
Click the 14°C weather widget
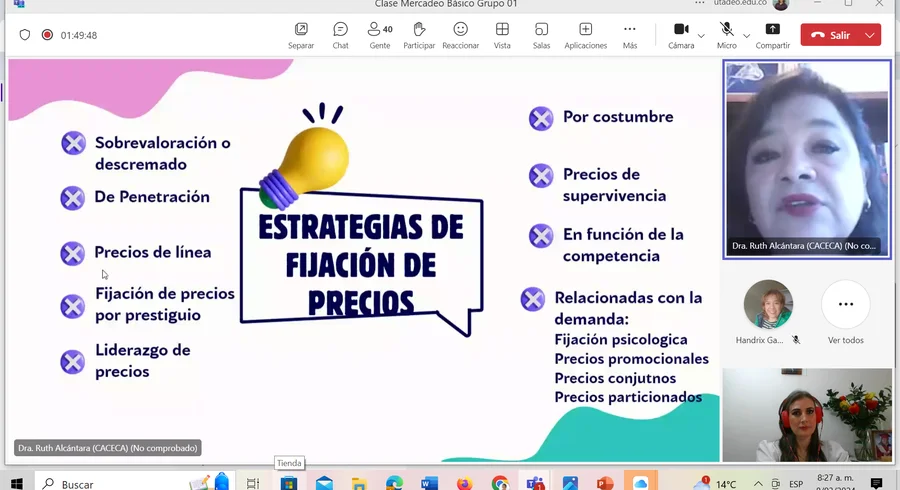click(715, 484)
